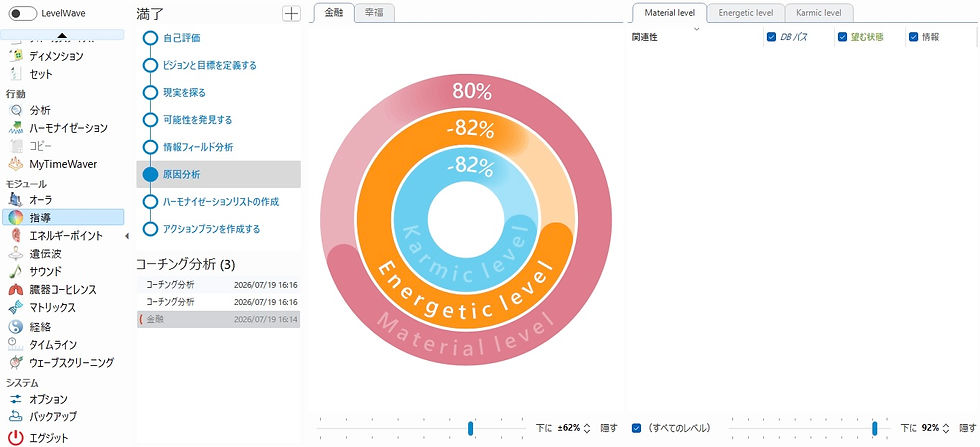Select the エネルギーポイント ear icon

[16, 236]
